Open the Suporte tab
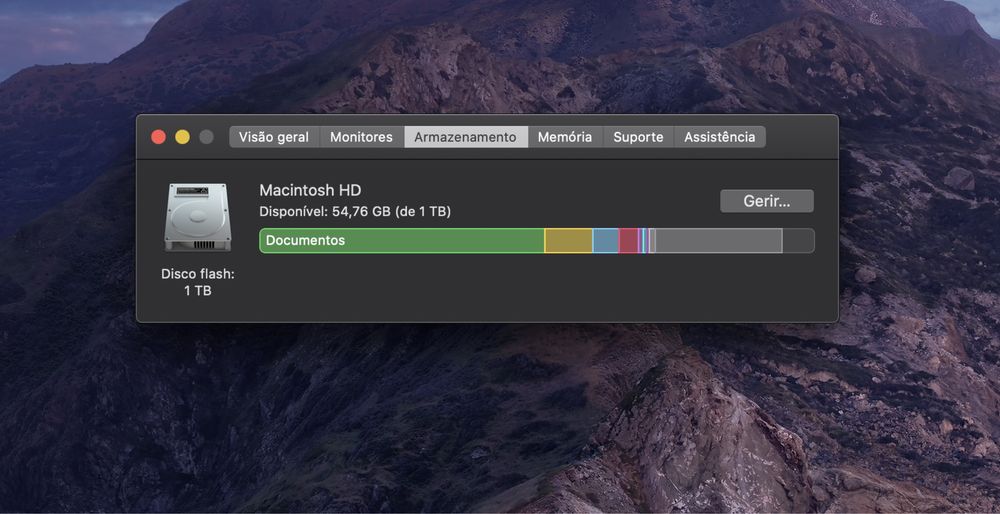The image size is (1000, 514). [638, 137]
